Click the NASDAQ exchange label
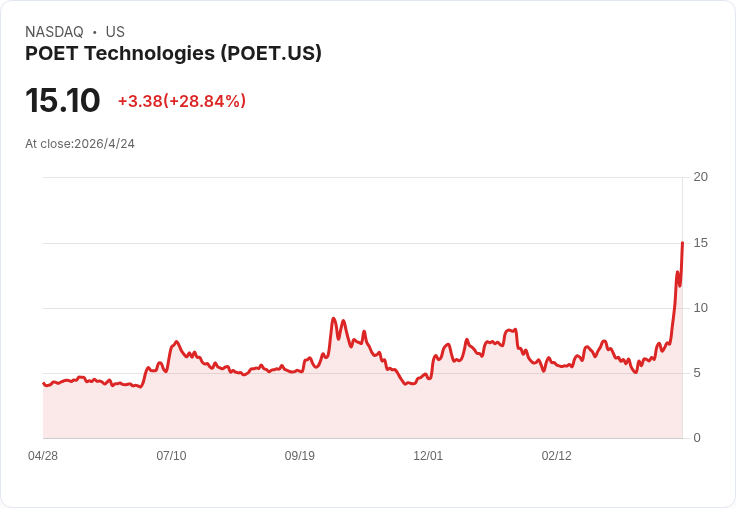Screen dimensions: 736x508 54,32
